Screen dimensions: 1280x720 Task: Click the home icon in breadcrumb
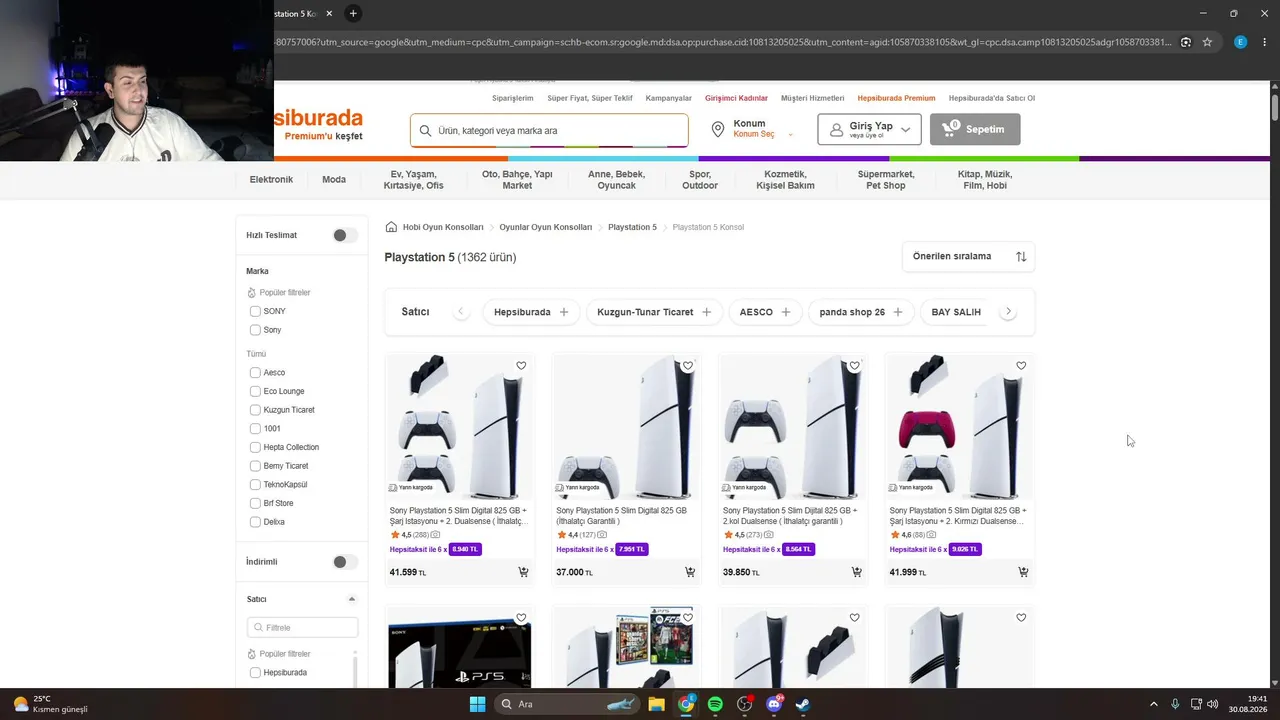tap(391, 227)
